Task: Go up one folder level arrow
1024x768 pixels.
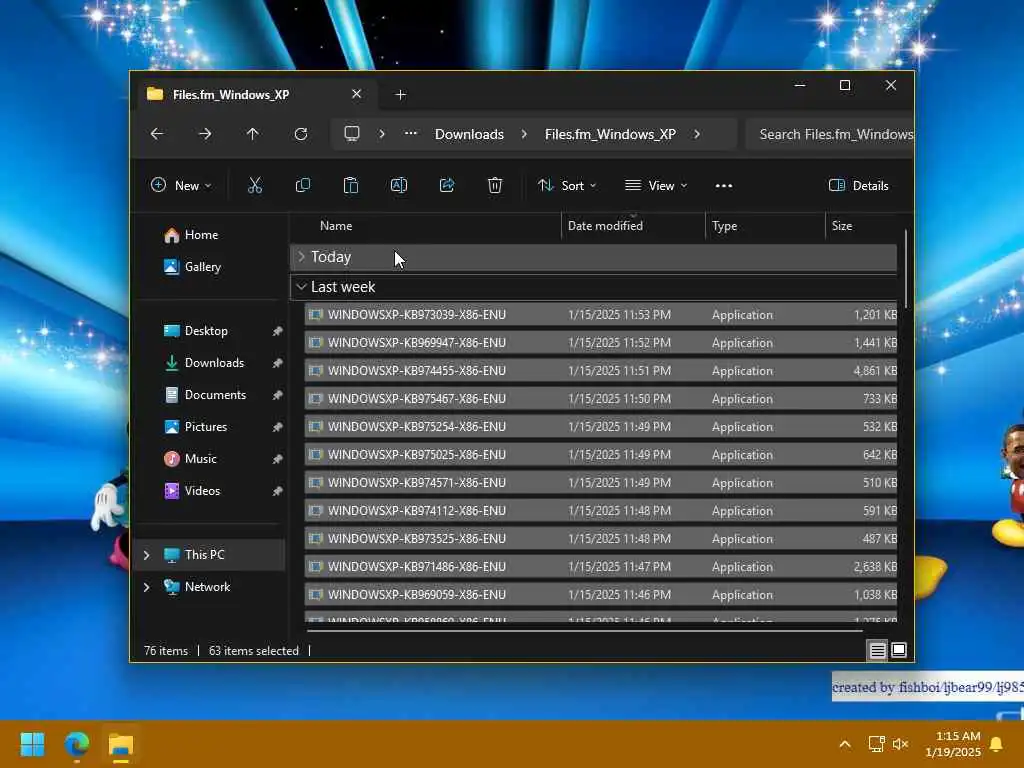Action: [x=253, y=134]
